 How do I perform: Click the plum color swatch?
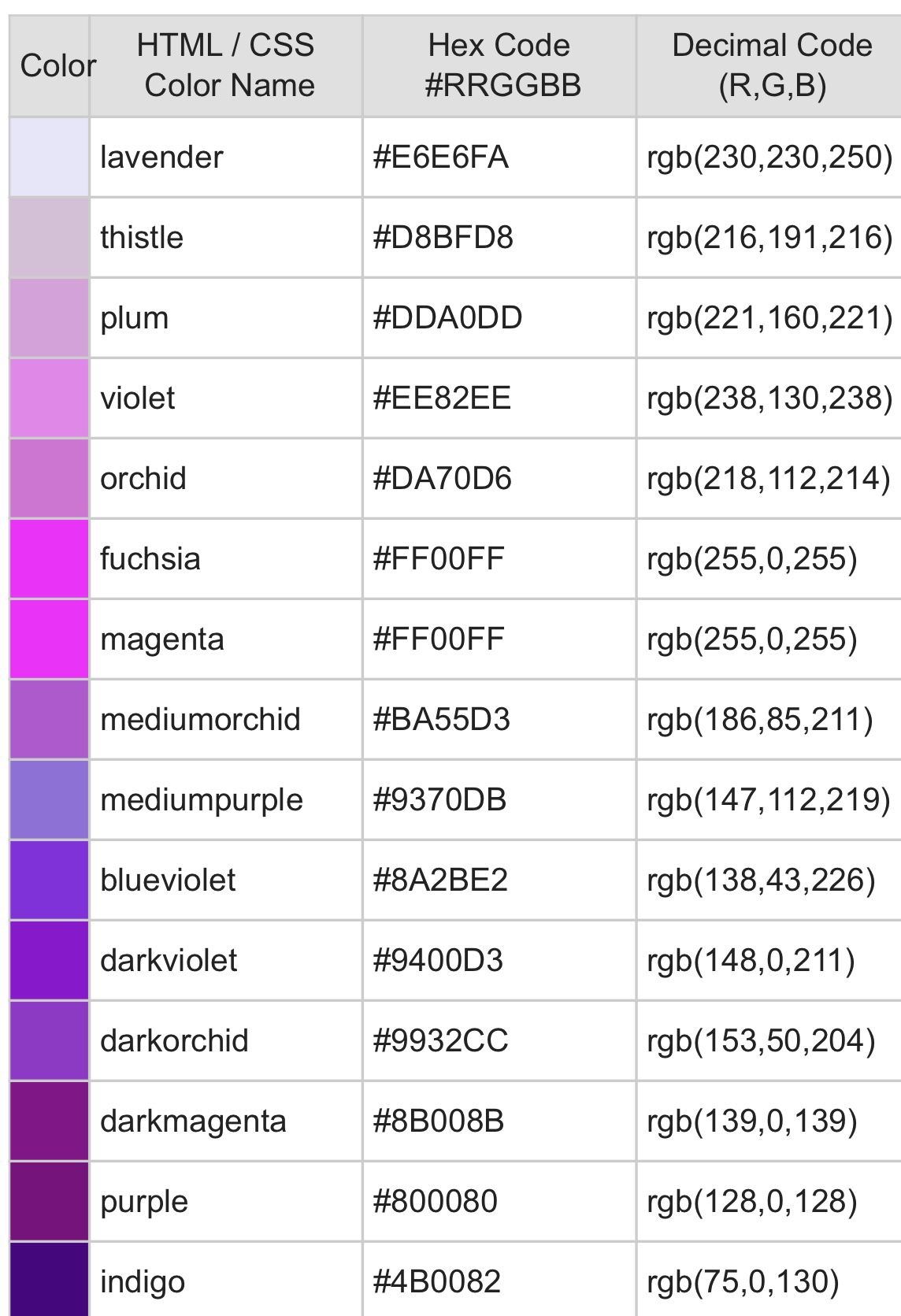coord(49,317)
